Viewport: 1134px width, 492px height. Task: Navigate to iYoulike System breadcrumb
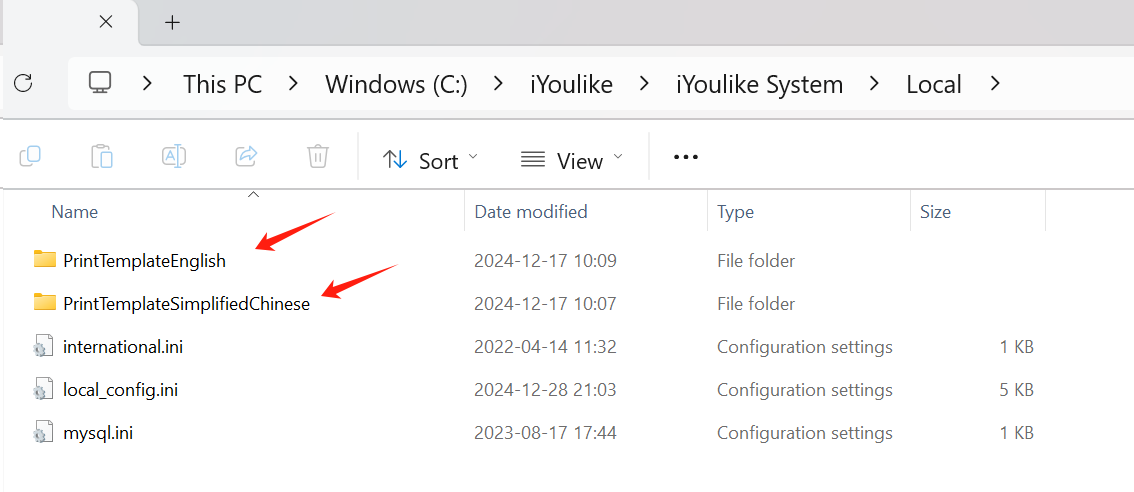click(759, 85)
